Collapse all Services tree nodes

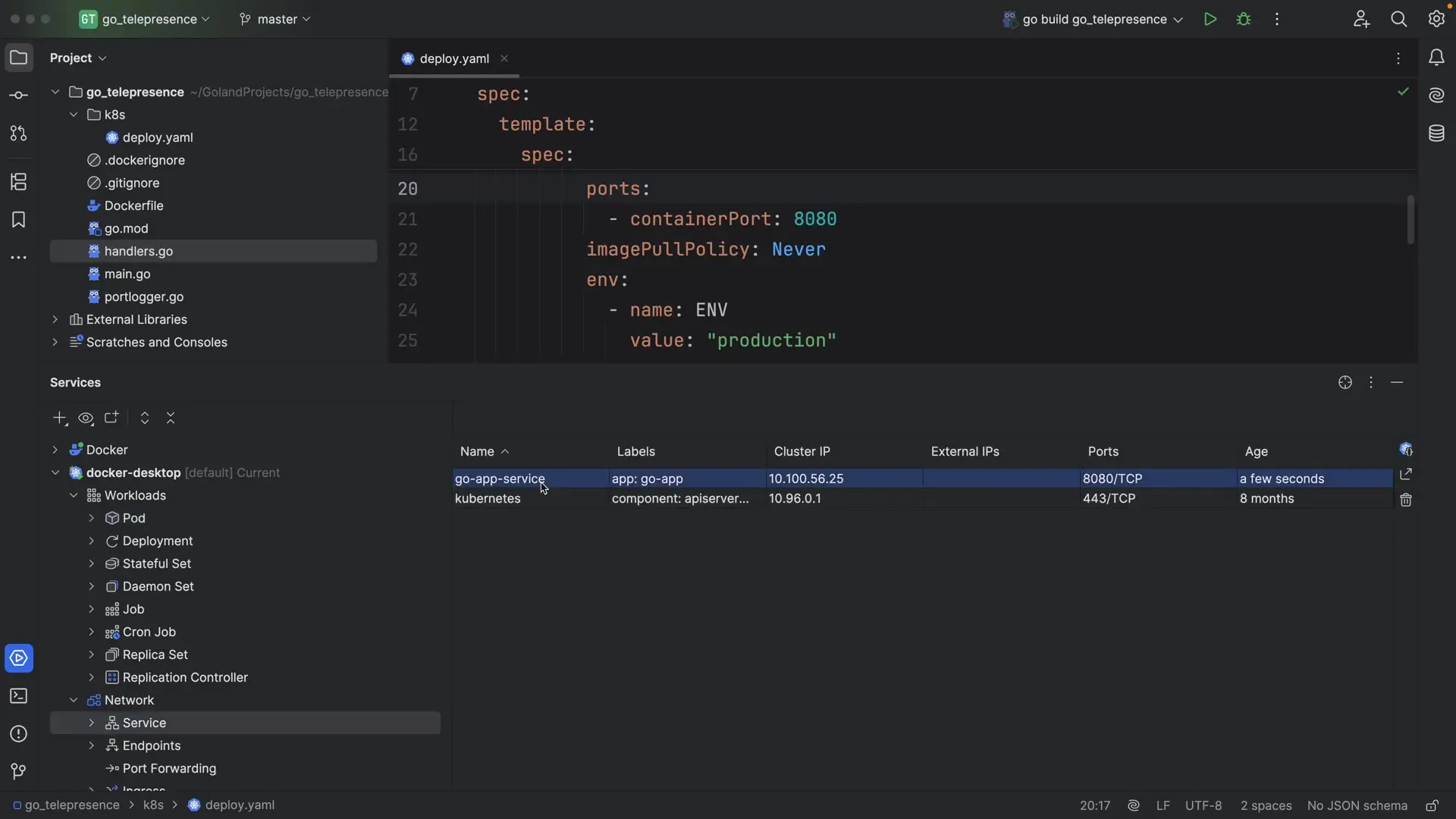[171, 419]
